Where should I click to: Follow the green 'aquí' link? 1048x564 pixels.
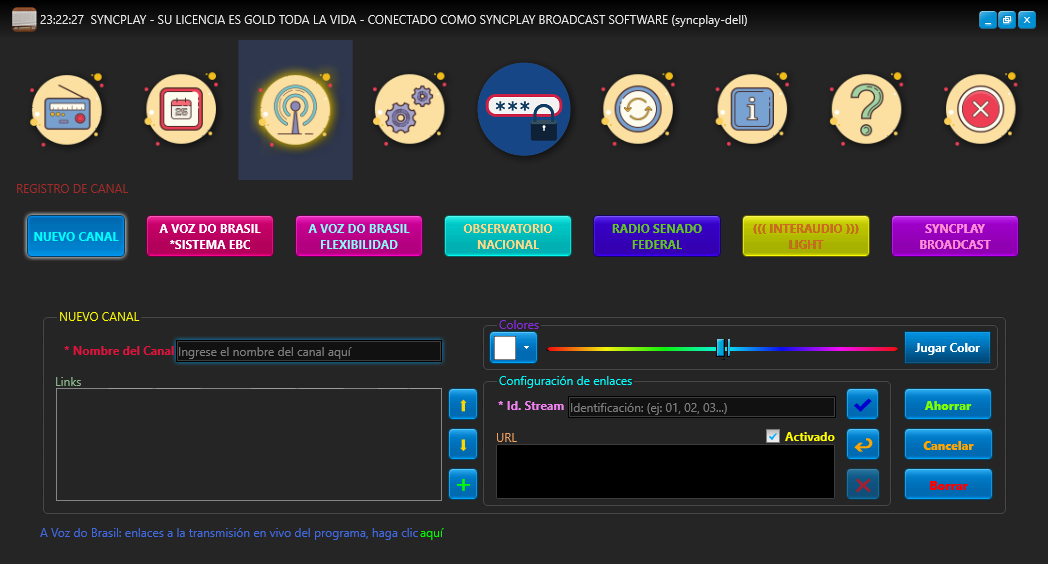(x=432, y=533)
